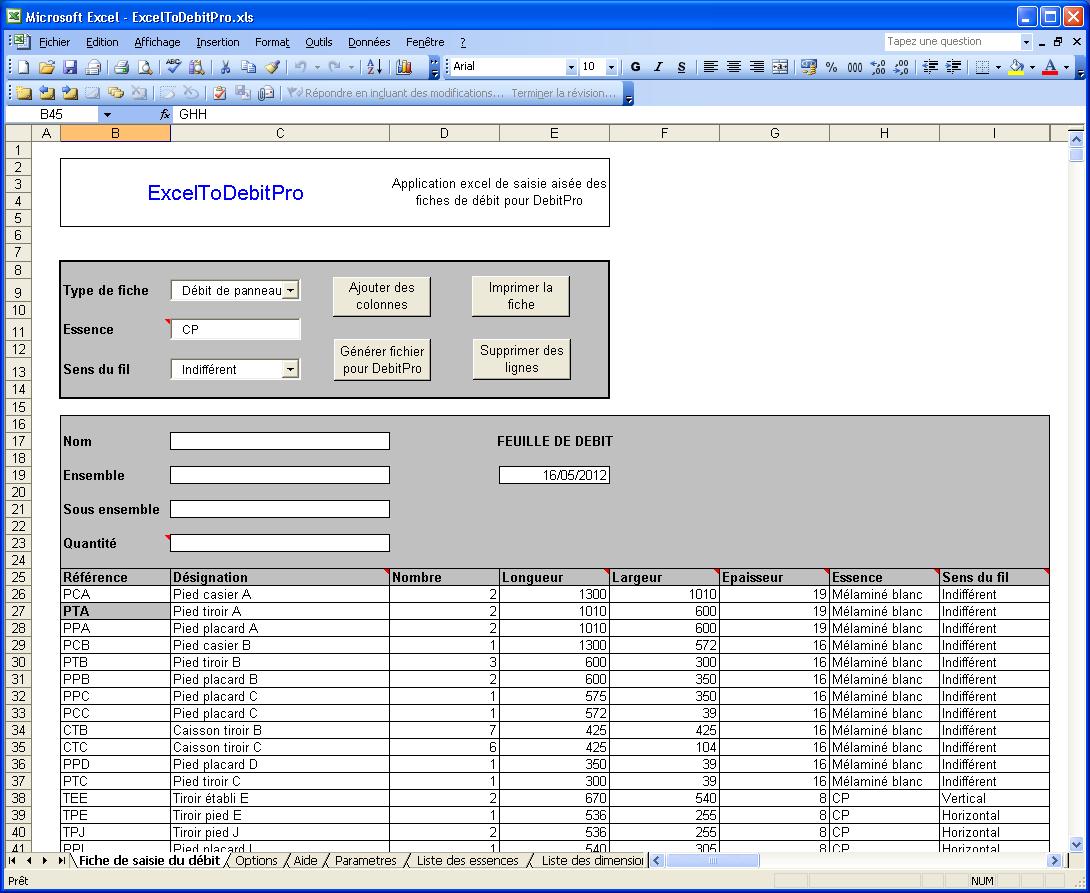The image size is (1090, 893).
Task: Click the Supprimer des lignes button
Action: (x=521, y=359)
